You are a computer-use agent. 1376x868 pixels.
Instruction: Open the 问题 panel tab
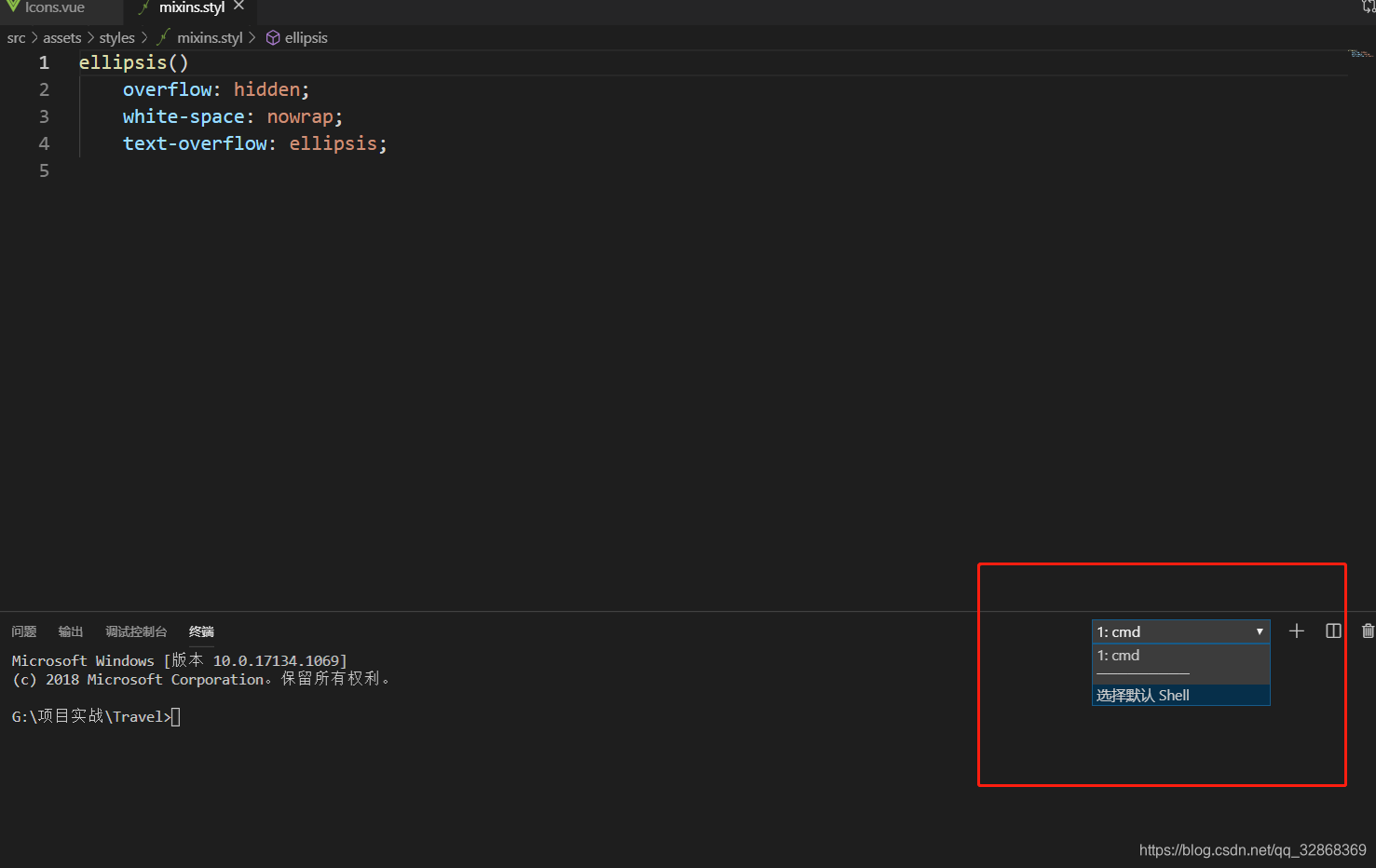(x=24, y=631)
